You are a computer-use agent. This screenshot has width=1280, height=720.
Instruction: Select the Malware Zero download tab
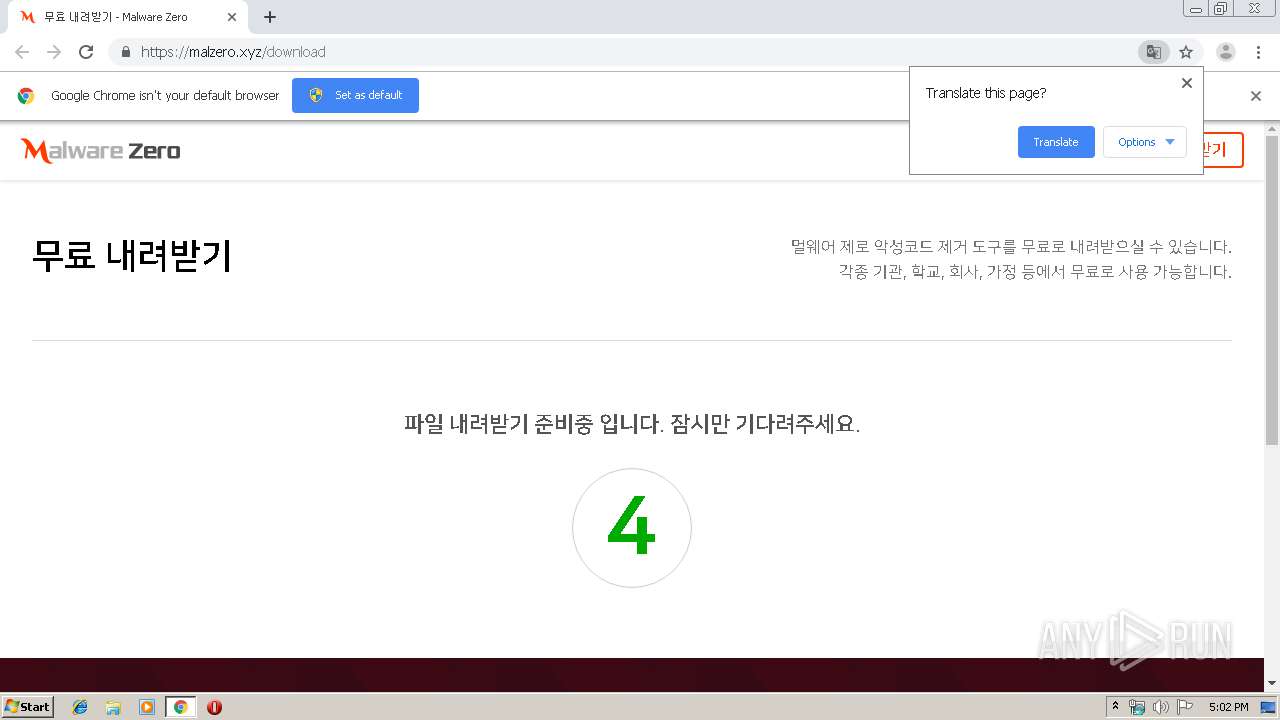click(128, 17)
